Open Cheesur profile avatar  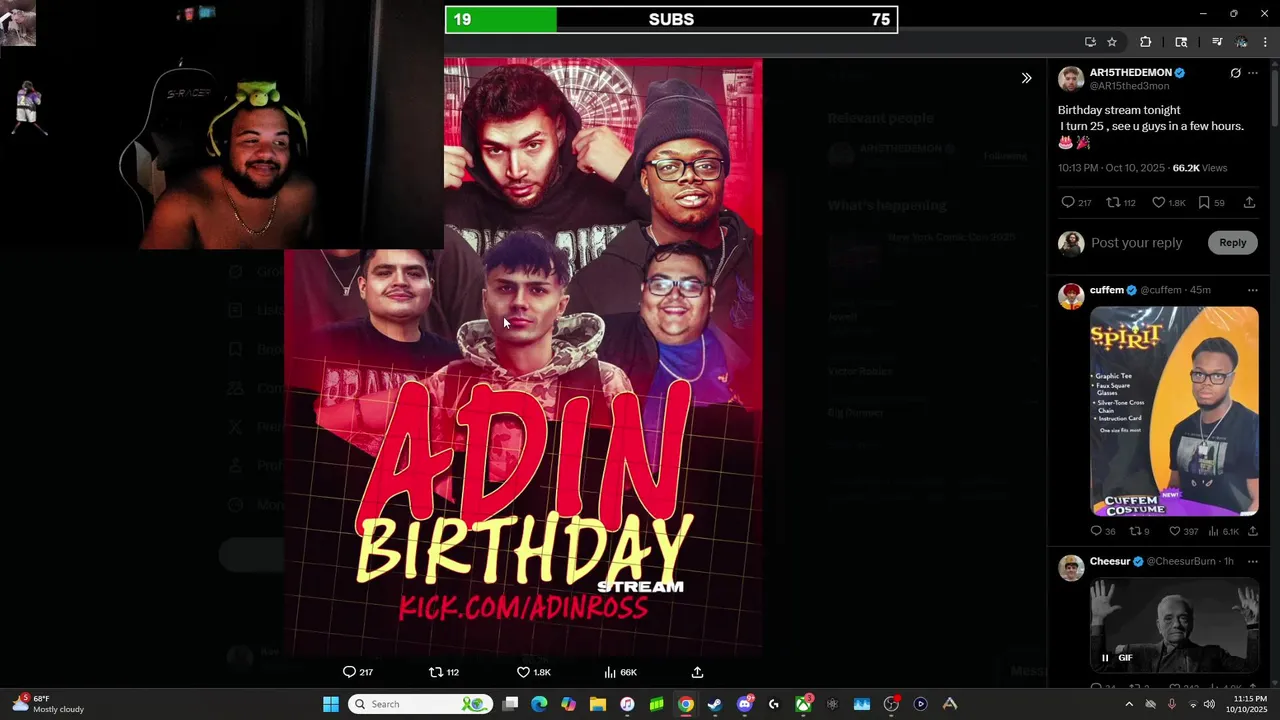[1071, 568]
